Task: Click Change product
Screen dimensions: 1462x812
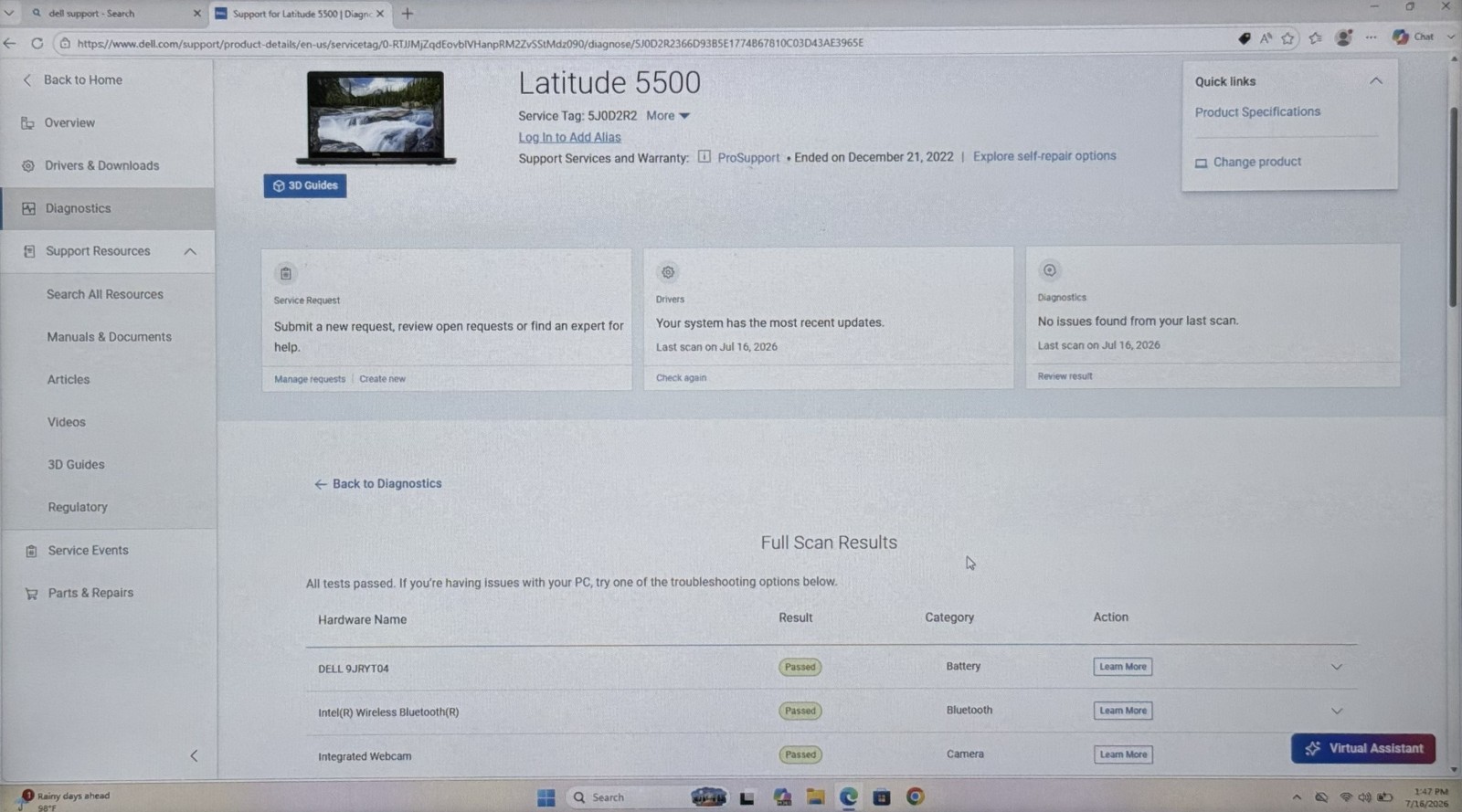Action: click(1248, 162)
